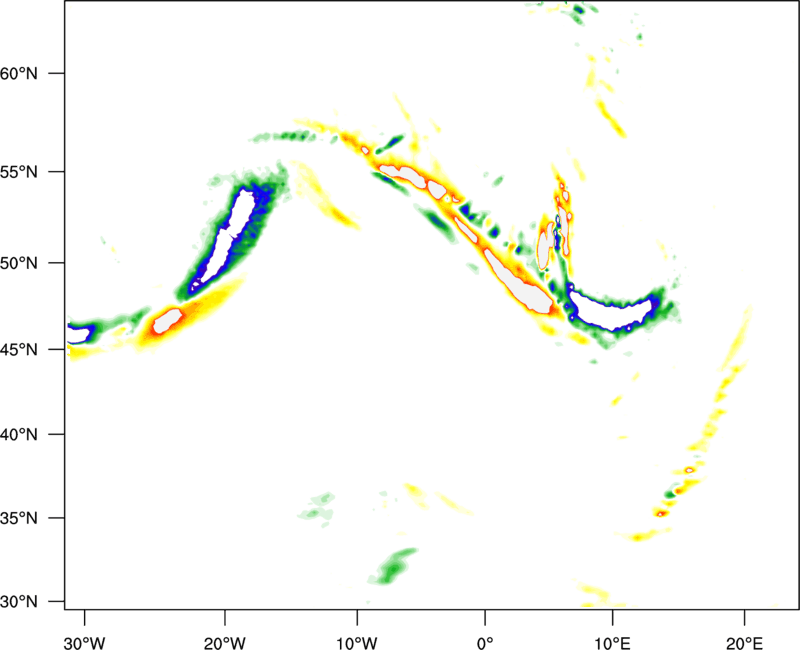Click the 30°N latitude label
The height and width of the screenshot is (650, 800).
coord(19,602)
